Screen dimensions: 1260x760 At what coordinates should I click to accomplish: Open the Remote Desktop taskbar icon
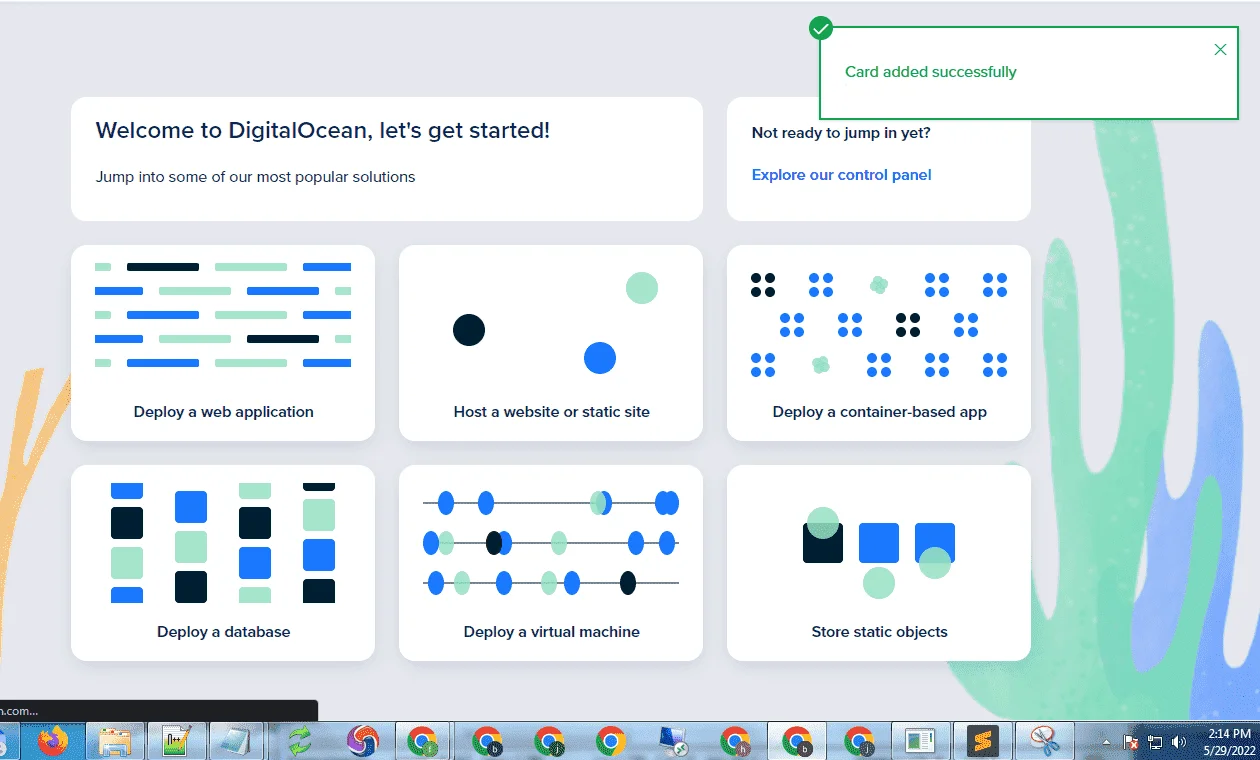coord(673,741)
